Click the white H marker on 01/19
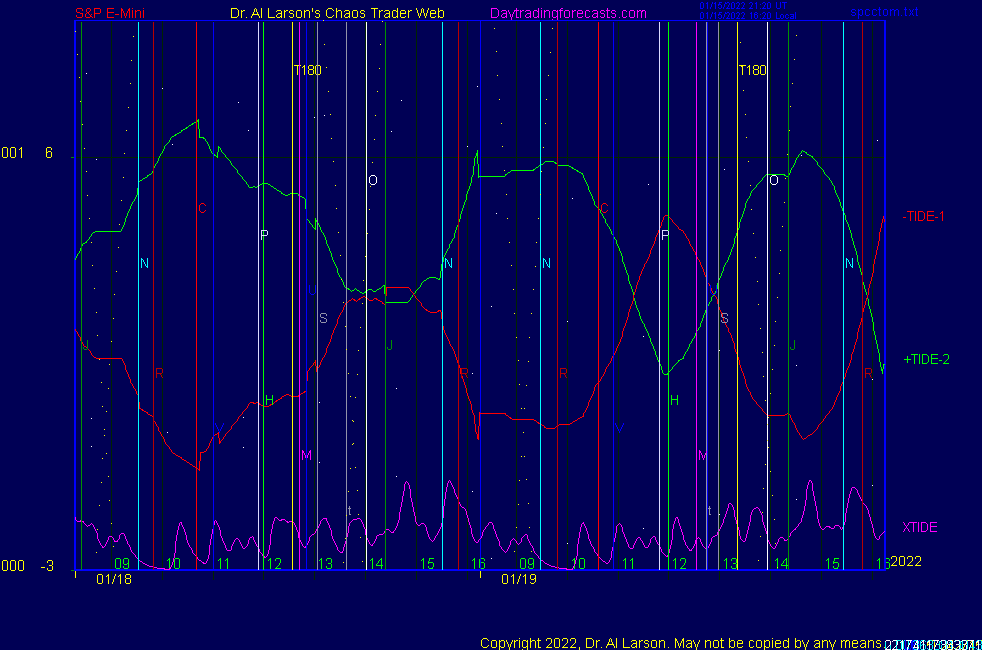The width and height of the screenshot is (982, 650). (674, 400)
